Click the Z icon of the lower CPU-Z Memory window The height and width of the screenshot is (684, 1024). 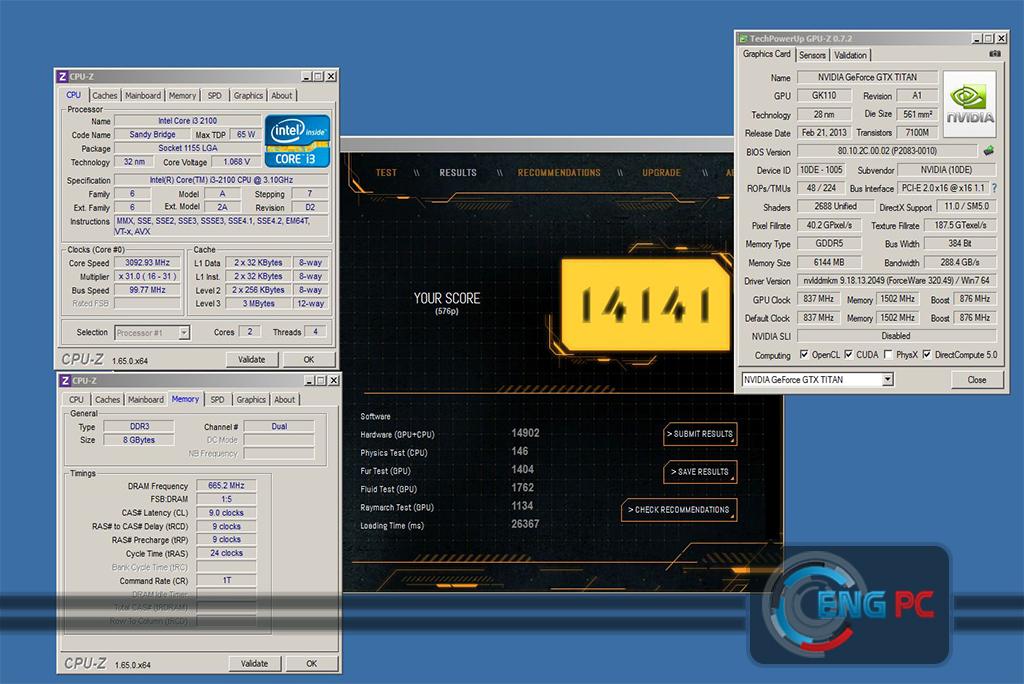65,380
